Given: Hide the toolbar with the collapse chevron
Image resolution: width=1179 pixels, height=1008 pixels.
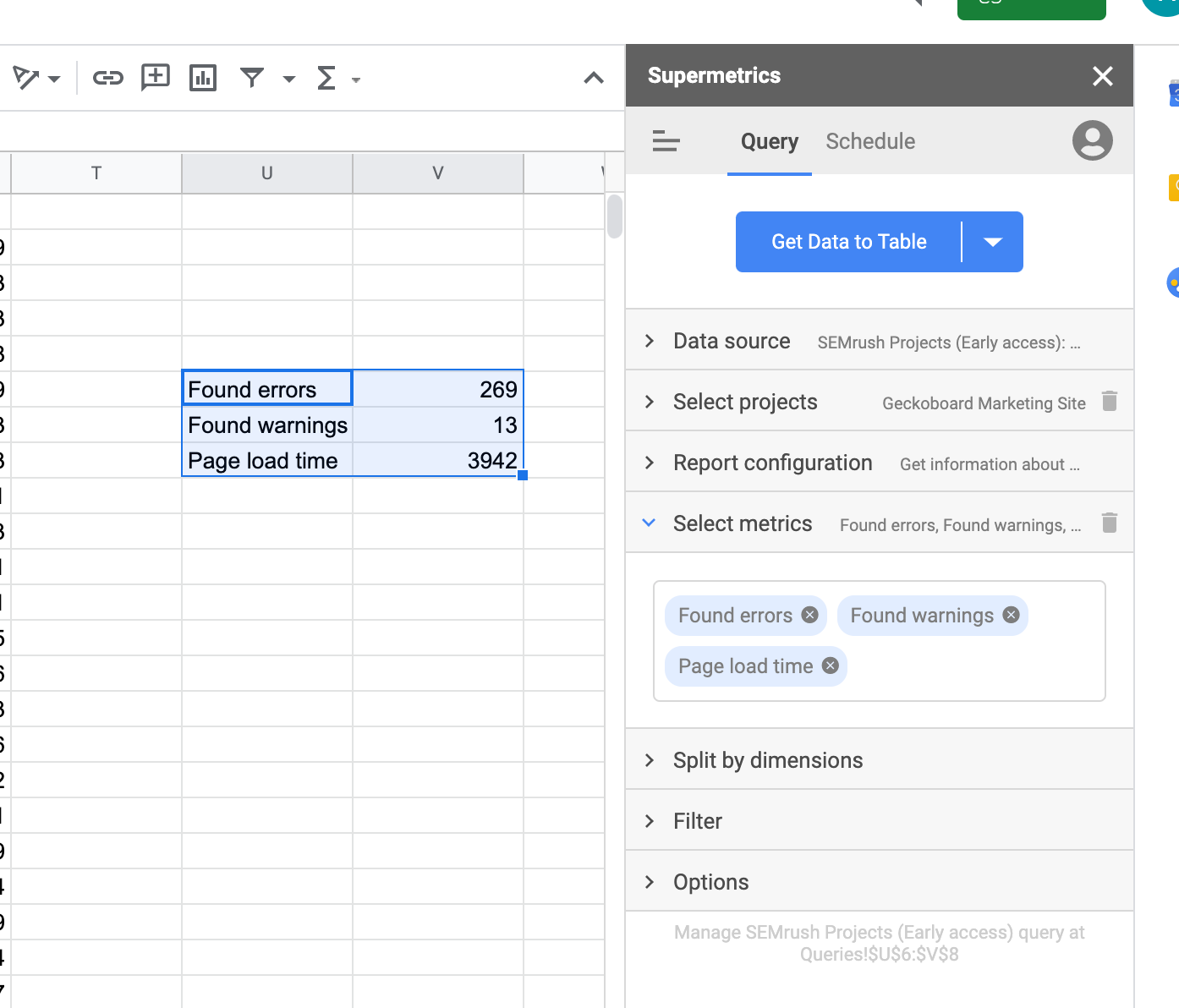Looking at the screenshot, I should pos(594,78).
